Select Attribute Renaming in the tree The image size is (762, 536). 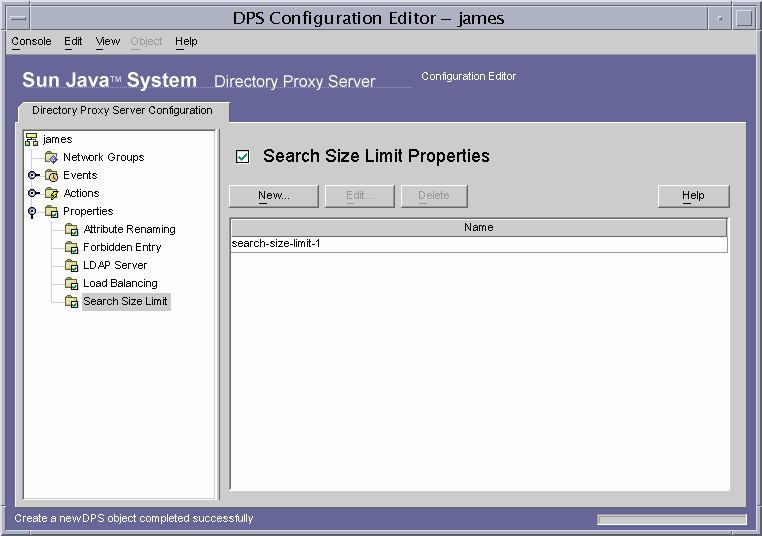[129, 229]
